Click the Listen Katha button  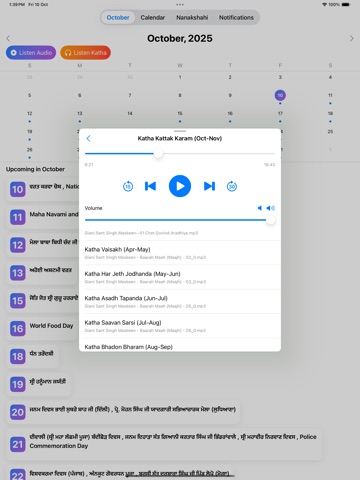coord(86,53)
